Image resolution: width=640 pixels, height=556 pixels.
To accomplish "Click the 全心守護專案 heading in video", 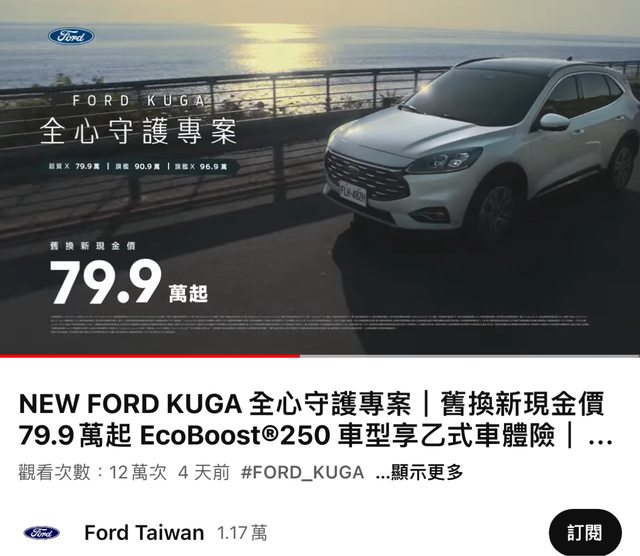I will pyautogui.click(x=139, y=131).
